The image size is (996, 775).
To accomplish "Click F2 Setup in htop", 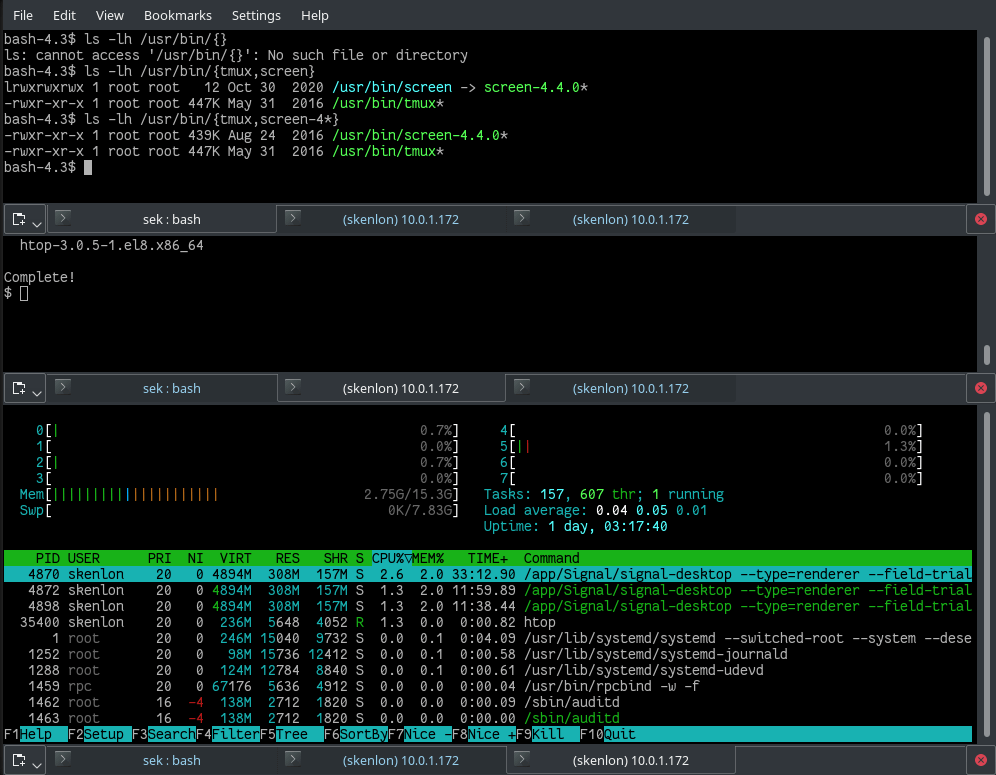I will (x=100, y=733).
